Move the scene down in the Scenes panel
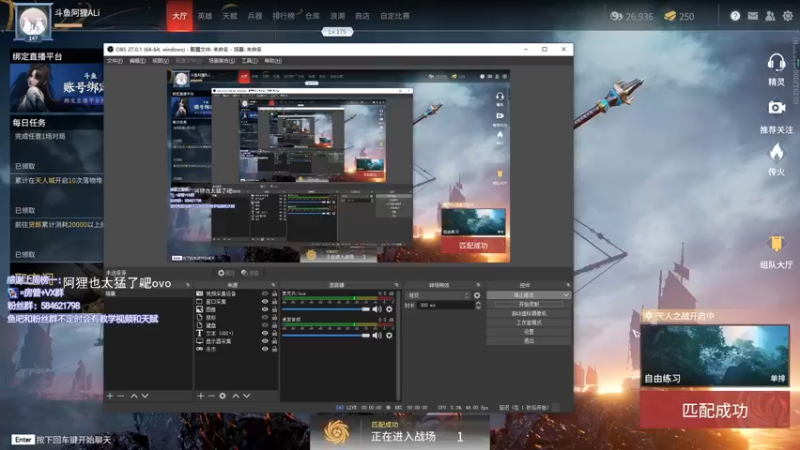The width and height of the screenshot is (800, 450). point(145,396)
